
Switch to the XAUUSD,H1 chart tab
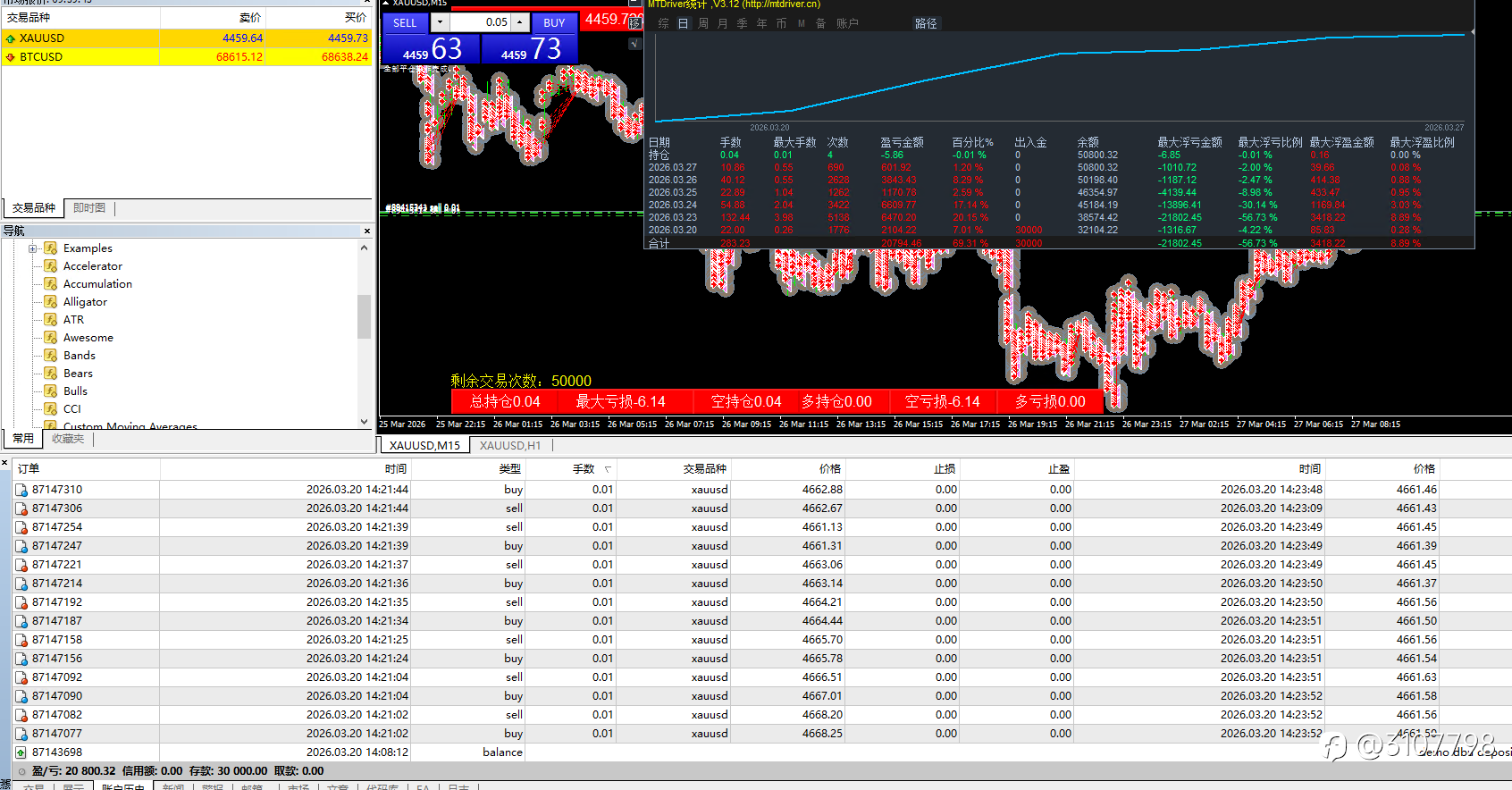pos(510,445)
